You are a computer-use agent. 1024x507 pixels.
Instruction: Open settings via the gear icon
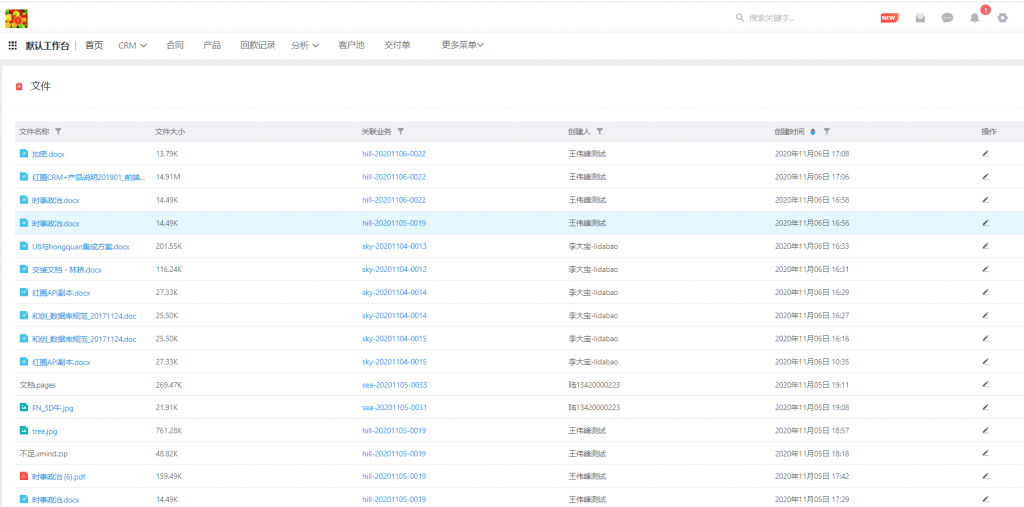(1002, 18)
